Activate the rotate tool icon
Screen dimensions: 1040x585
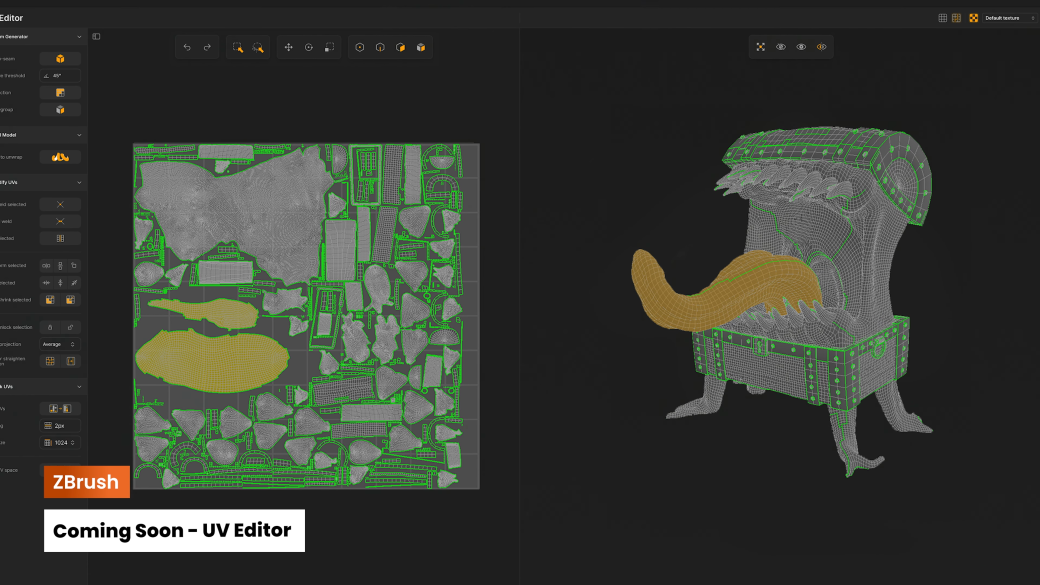pos(309,47)
